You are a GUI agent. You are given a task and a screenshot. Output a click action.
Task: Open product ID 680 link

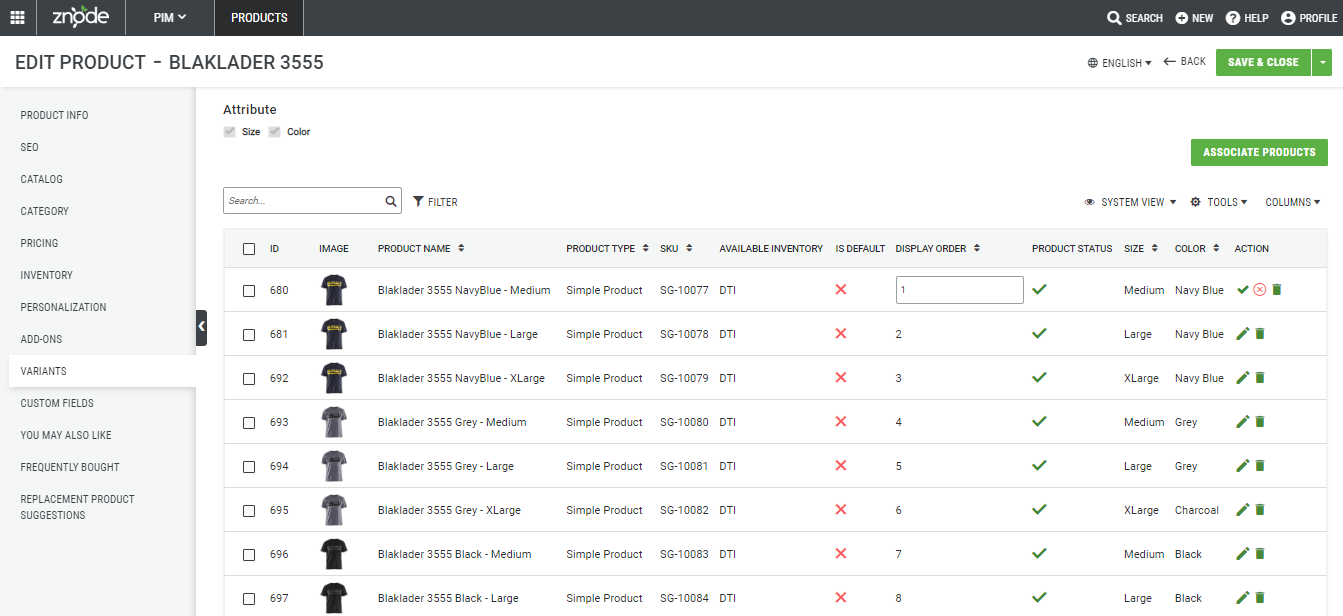pos(279,290)
